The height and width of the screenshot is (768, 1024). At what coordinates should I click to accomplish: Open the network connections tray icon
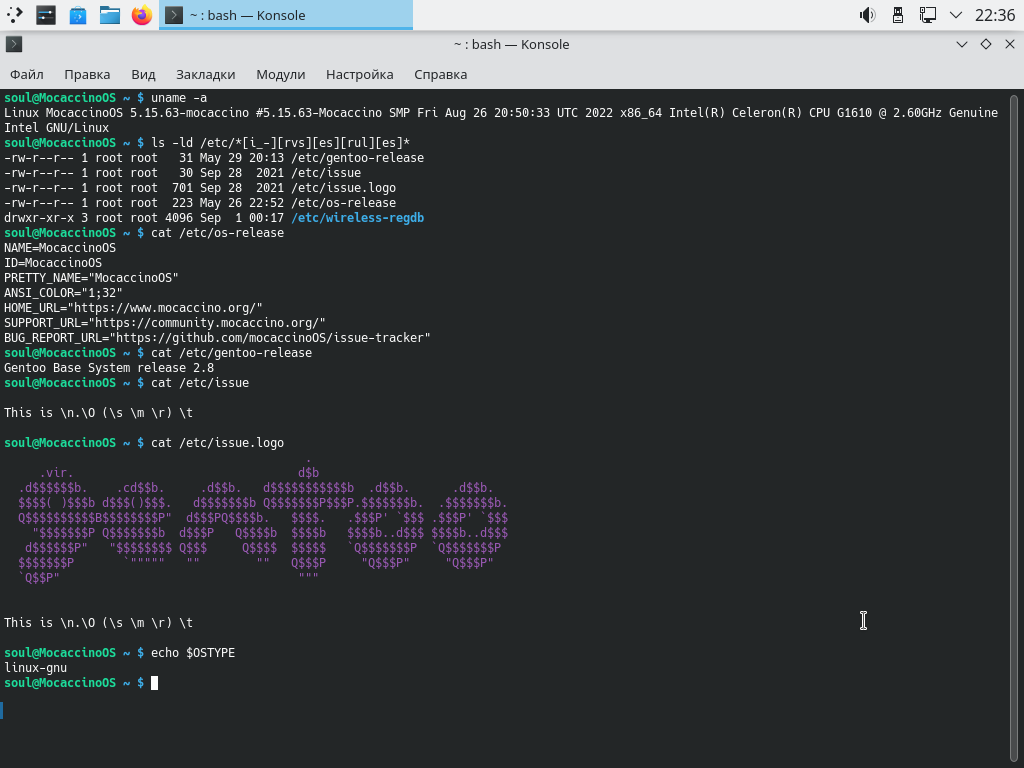coord(927,15)
